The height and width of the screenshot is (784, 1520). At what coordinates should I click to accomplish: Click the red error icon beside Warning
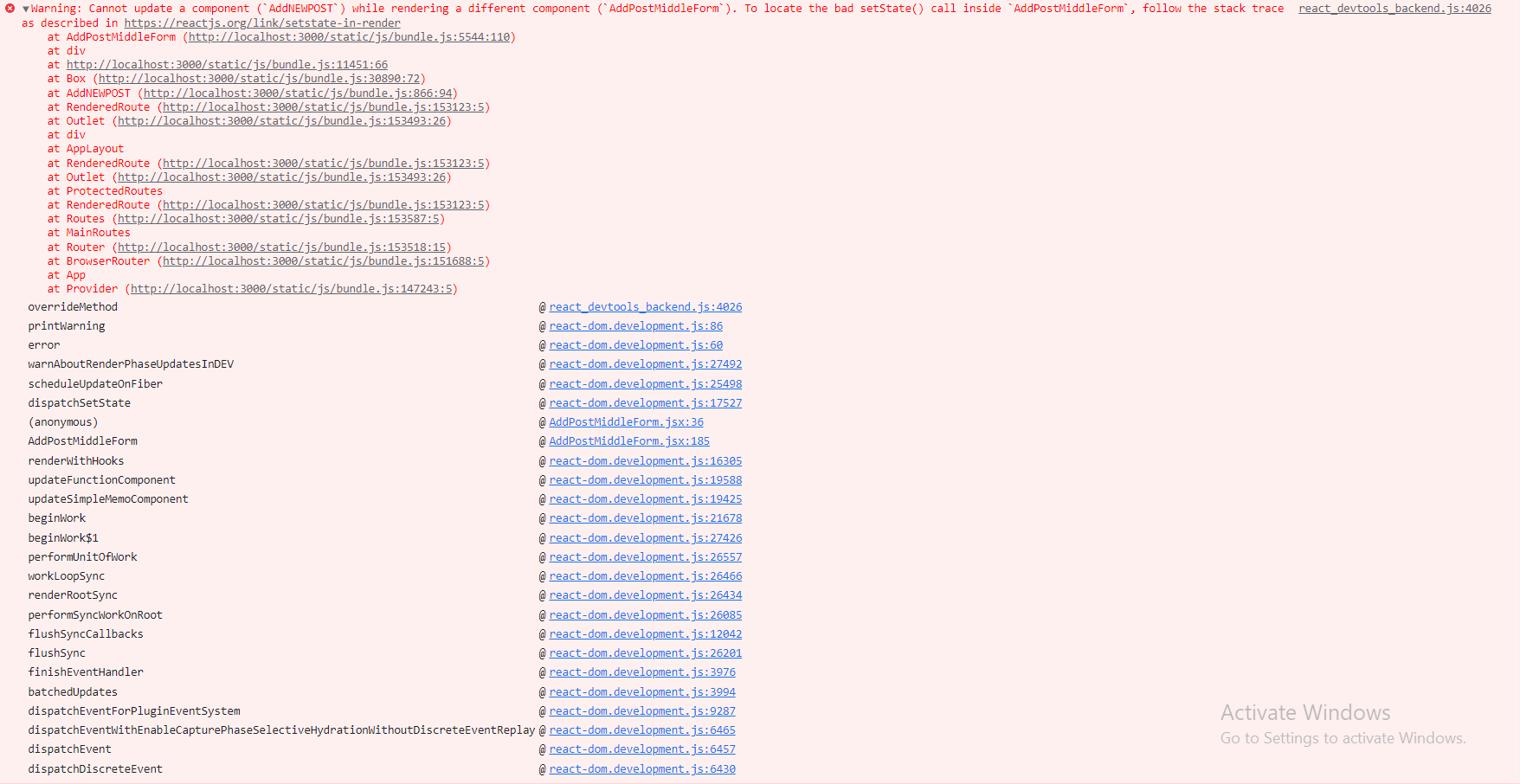[x=10, y=9]
